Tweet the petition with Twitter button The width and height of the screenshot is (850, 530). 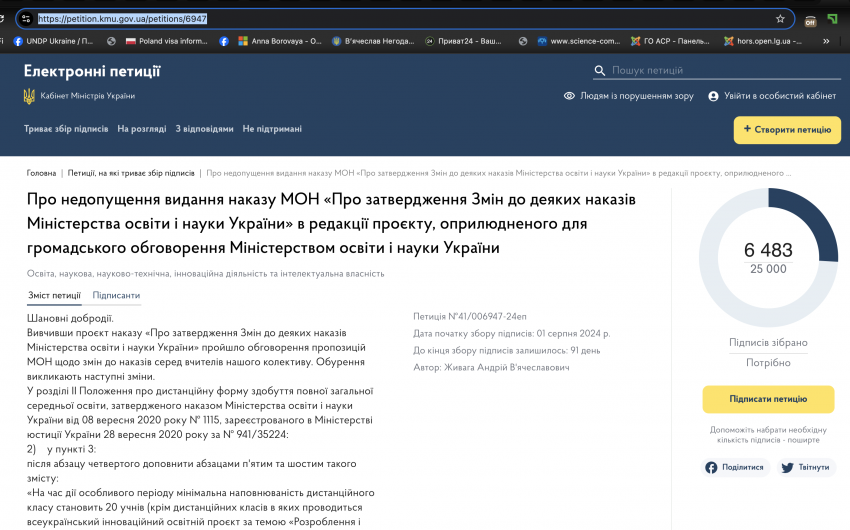(806, 467)
